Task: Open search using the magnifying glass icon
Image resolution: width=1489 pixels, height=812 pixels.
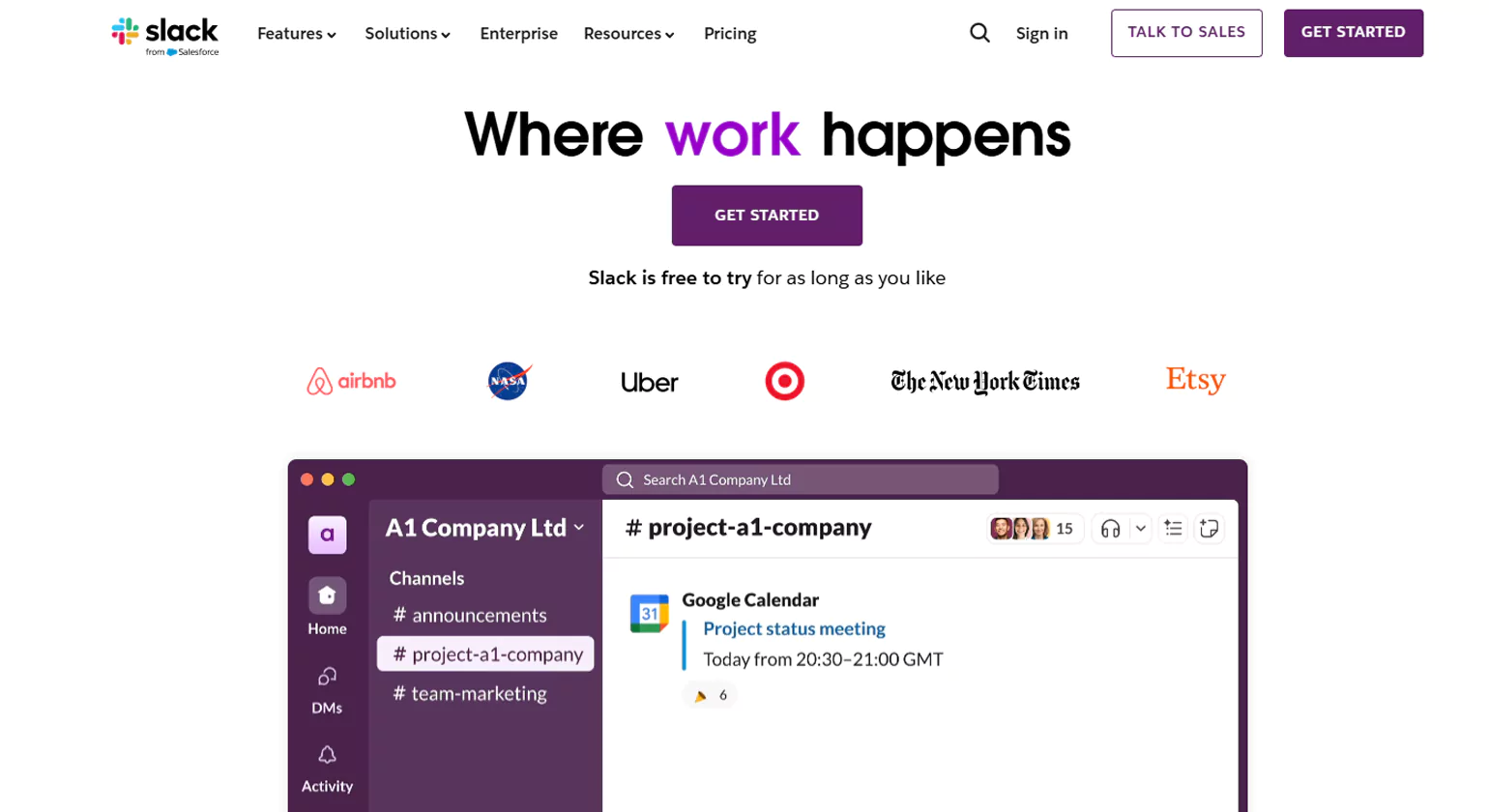Action: point(979,32)
